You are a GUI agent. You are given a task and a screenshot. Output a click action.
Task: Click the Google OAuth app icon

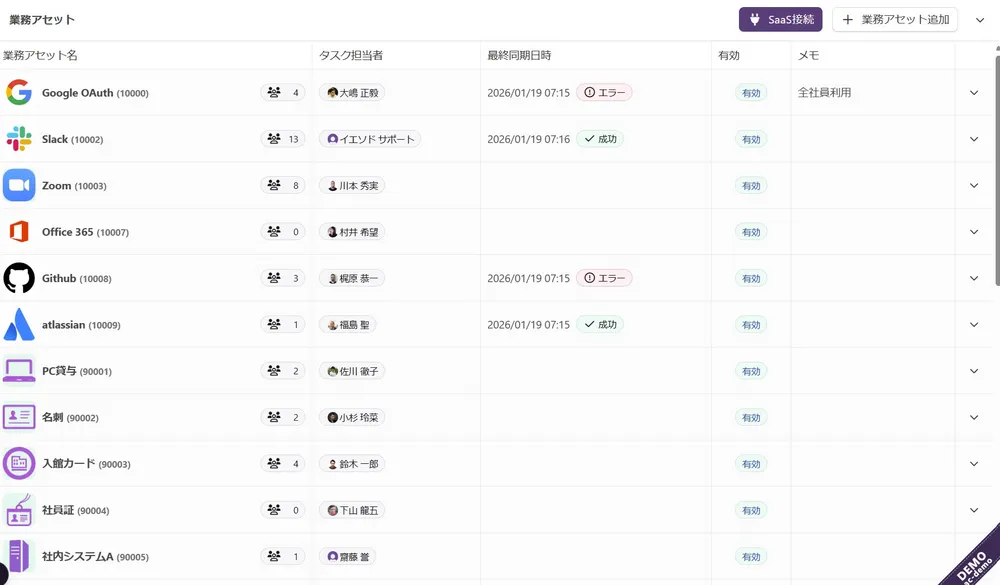coord(19,92)
